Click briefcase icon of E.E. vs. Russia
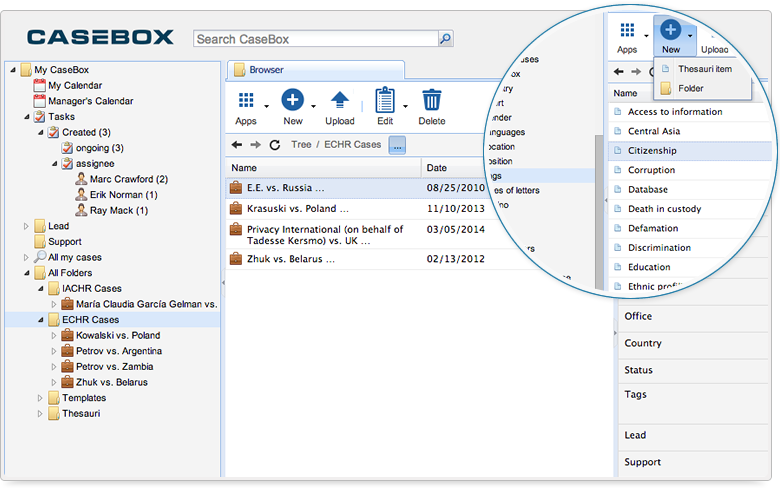 (236, 188)
